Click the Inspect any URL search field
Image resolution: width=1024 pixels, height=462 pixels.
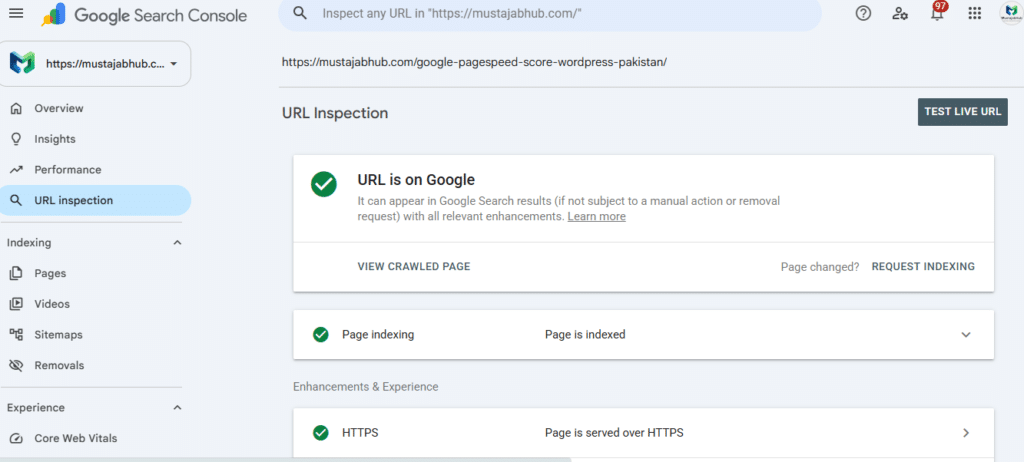click(550, 14)
